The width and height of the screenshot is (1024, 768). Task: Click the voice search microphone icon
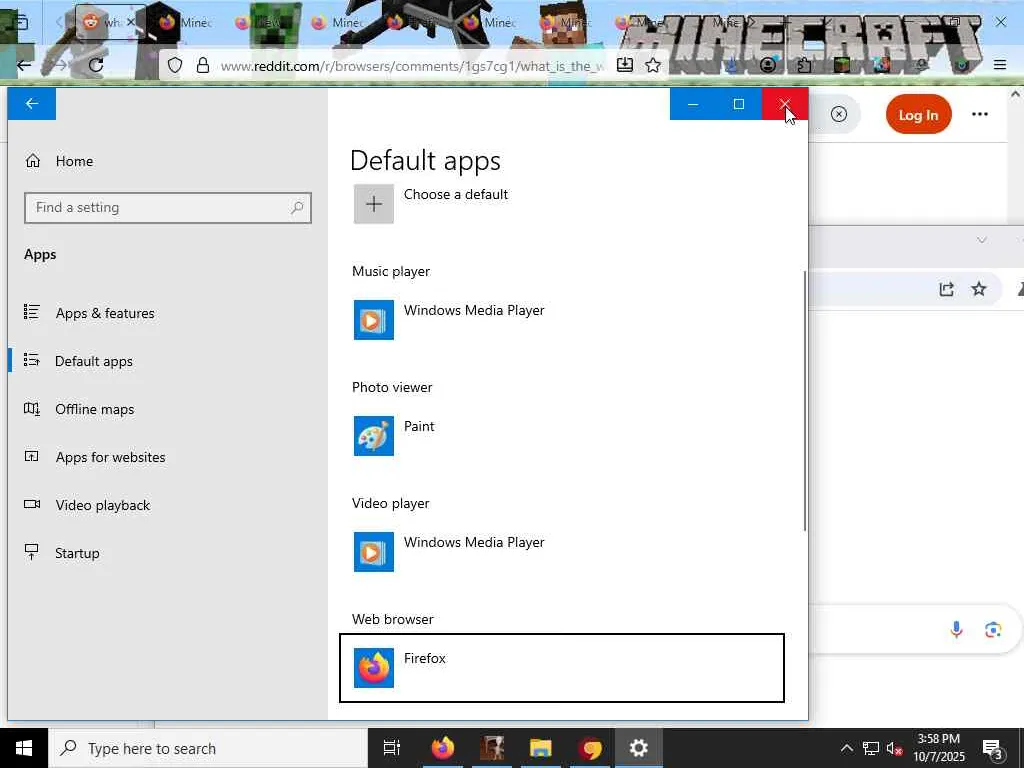click(x=956, y=630)
